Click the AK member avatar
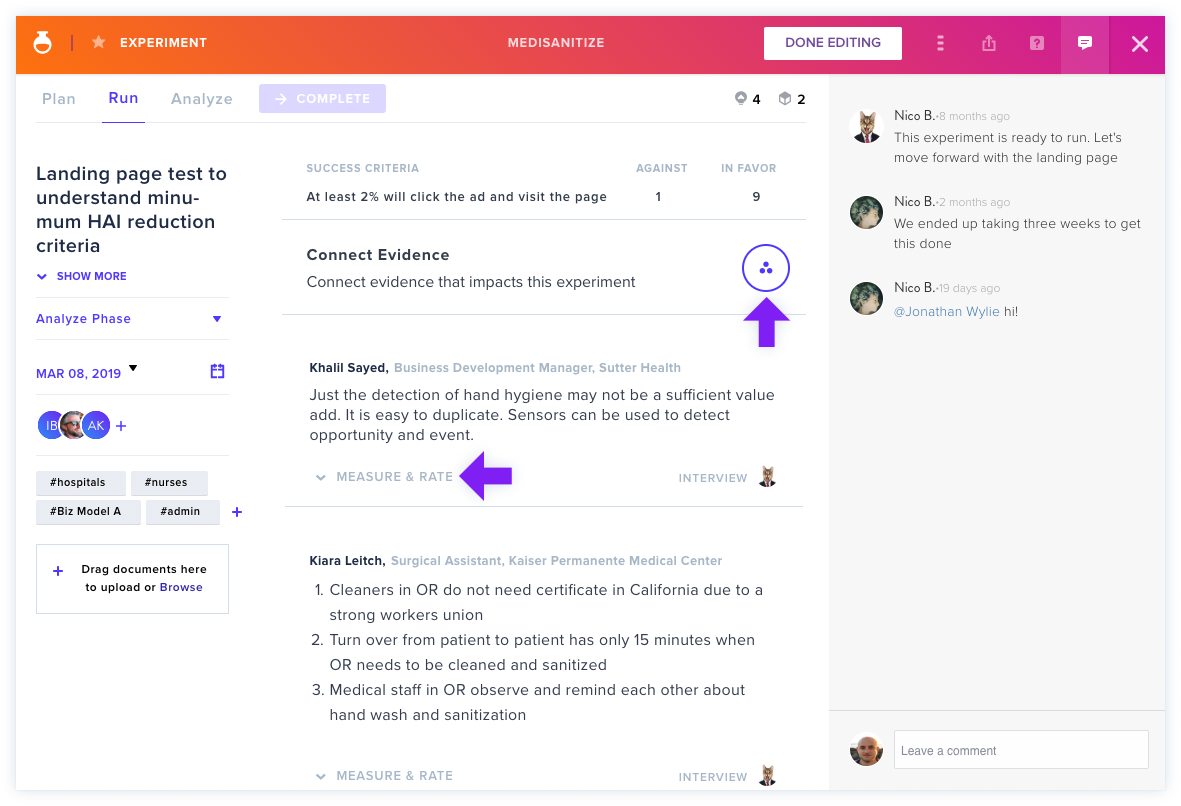Image resolution: width=1181 pixels, height=806 pixels. pos(96,425)
